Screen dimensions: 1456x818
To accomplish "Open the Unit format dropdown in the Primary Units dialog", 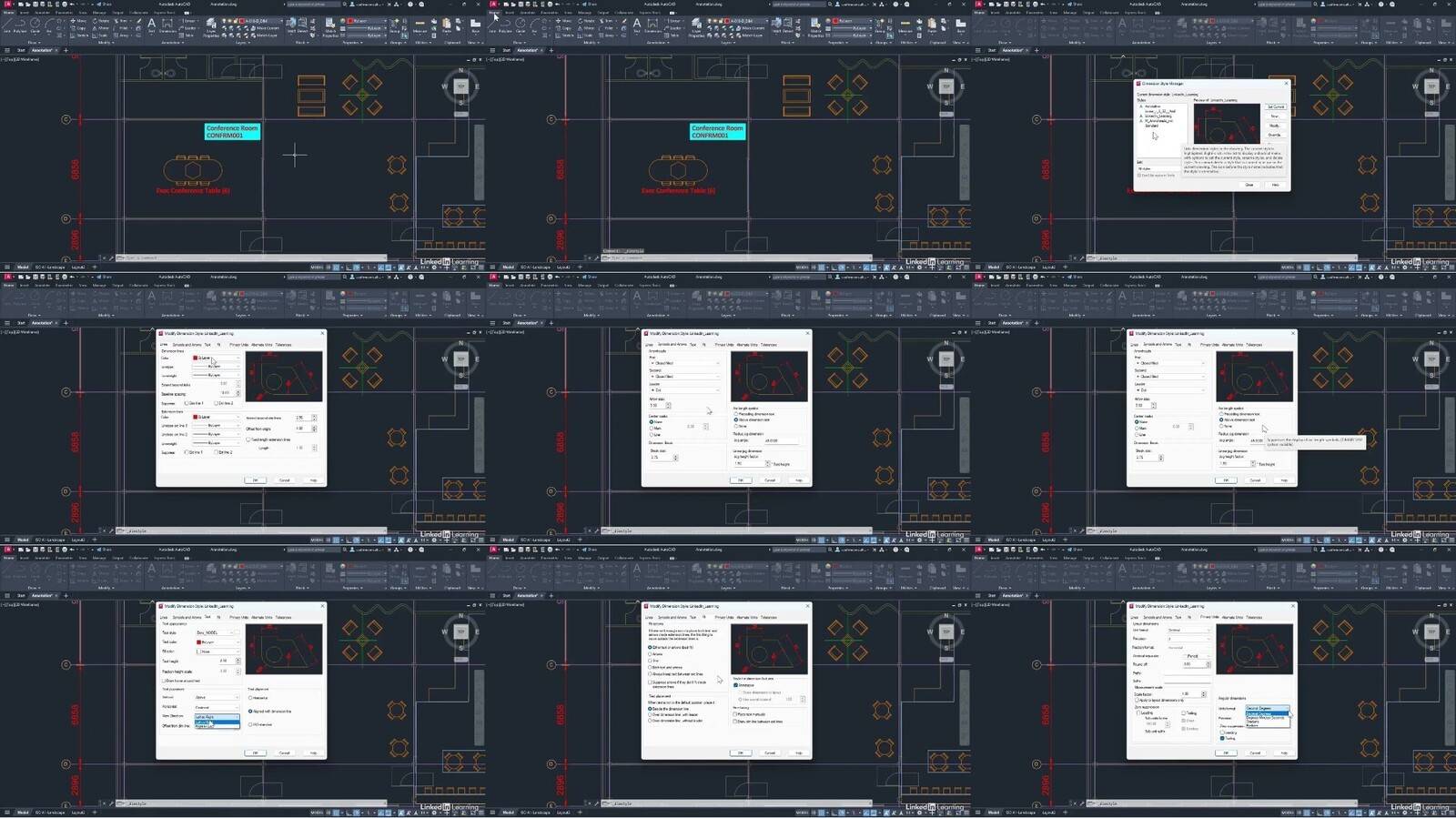I will pos(1188,630).
